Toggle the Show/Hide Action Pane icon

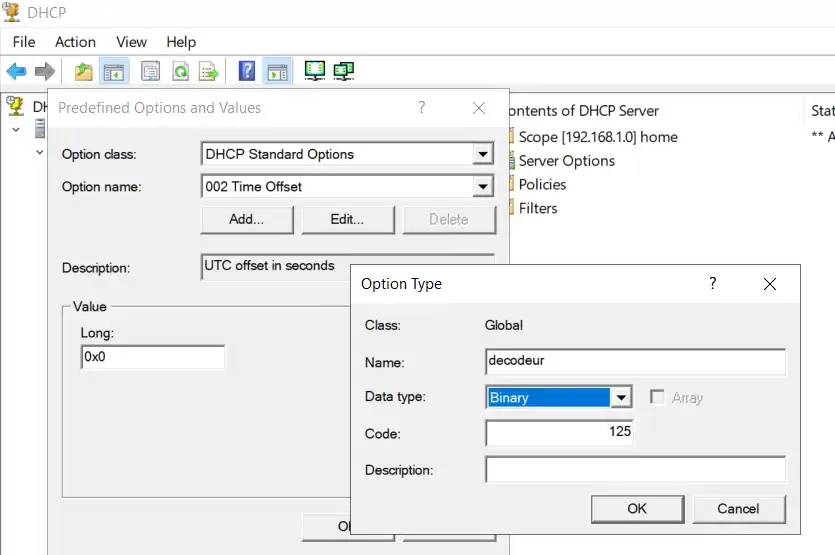277,71
